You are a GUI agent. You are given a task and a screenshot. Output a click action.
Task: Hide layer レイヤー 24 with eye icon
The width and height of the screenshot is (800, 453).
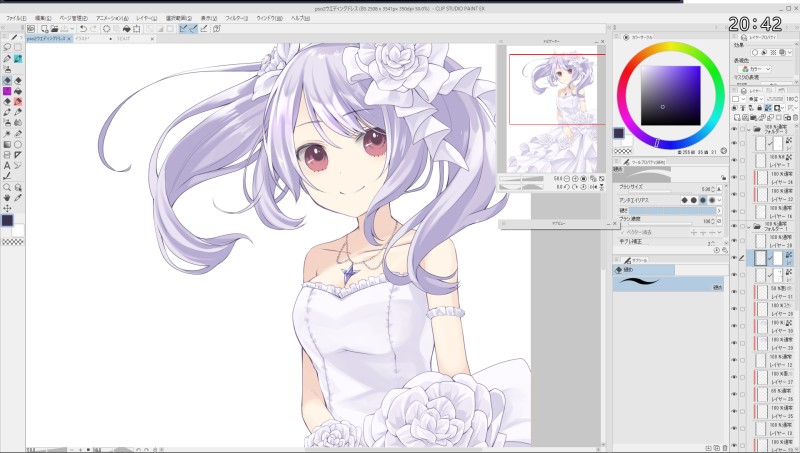pyautogui.click(x=734, y=178)
